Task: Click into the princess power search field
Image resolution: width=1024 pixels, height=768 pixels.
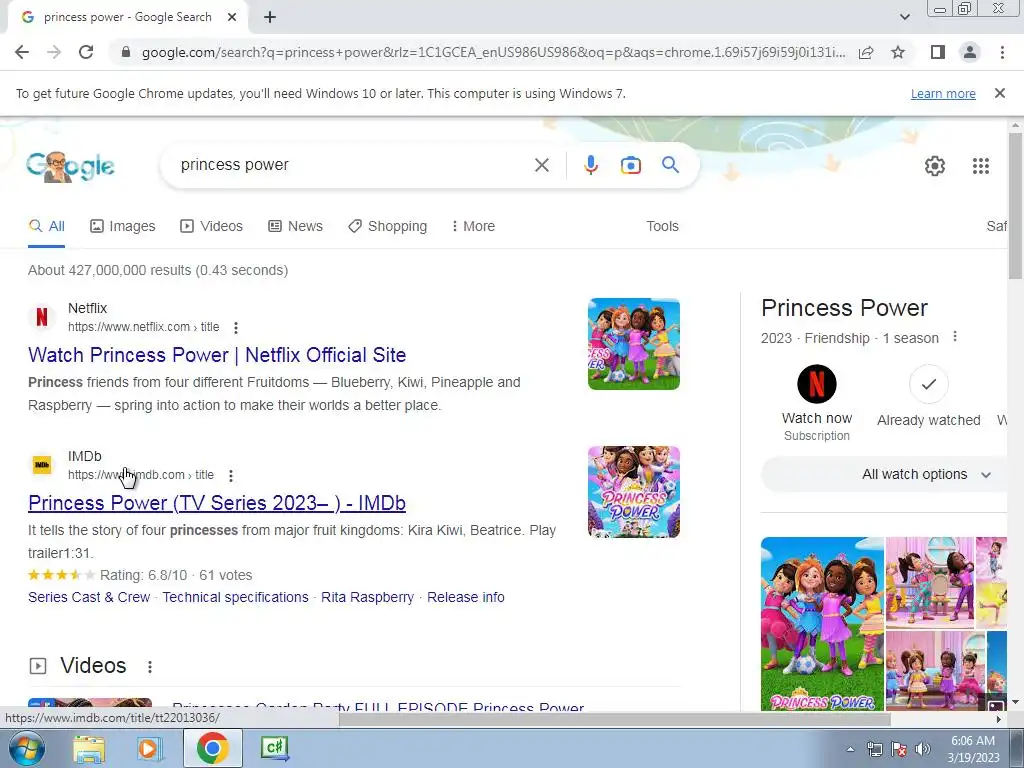Action: (x=353, y=165)
